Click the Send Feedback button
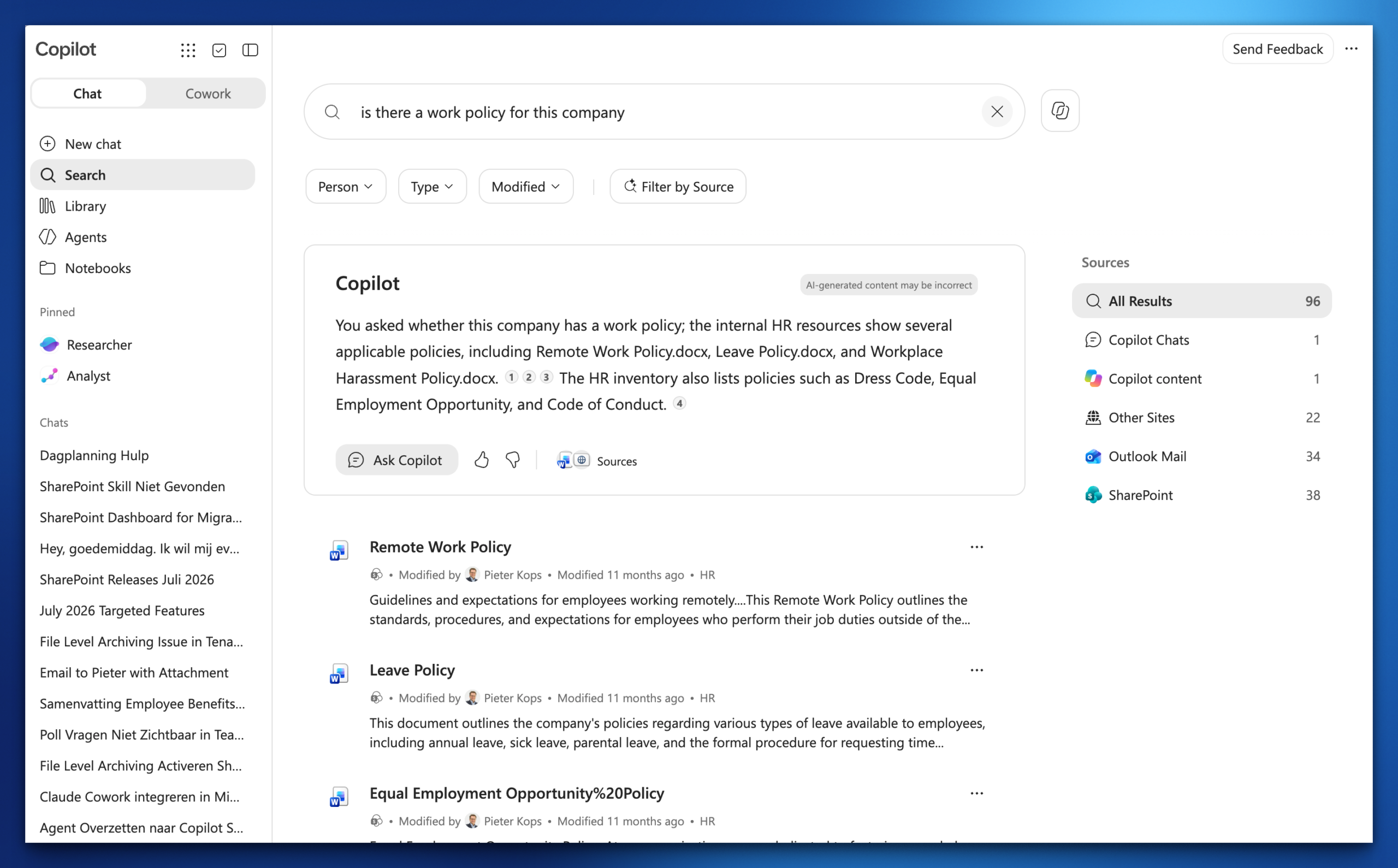Screen dimensions: 1398x868 tap(1277, 49)
